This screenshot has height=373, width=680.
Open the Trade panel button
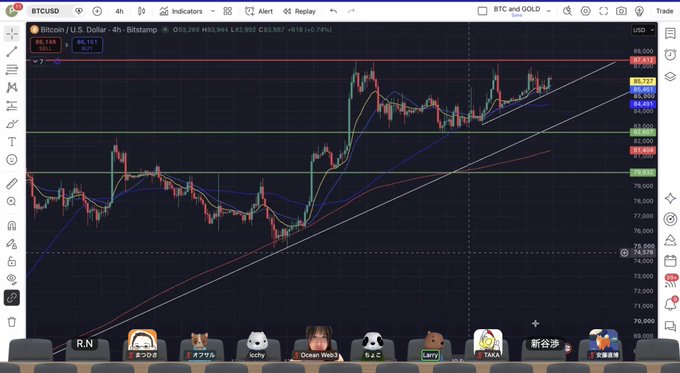[664, 11]
